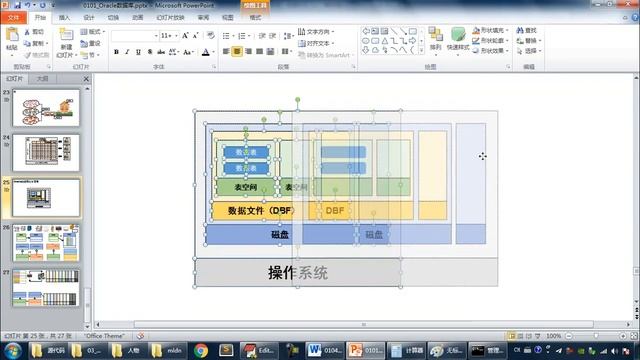Click the Undo icon in quick access toolbar
This screenshot has width=640, height=360.
(28, 5)
